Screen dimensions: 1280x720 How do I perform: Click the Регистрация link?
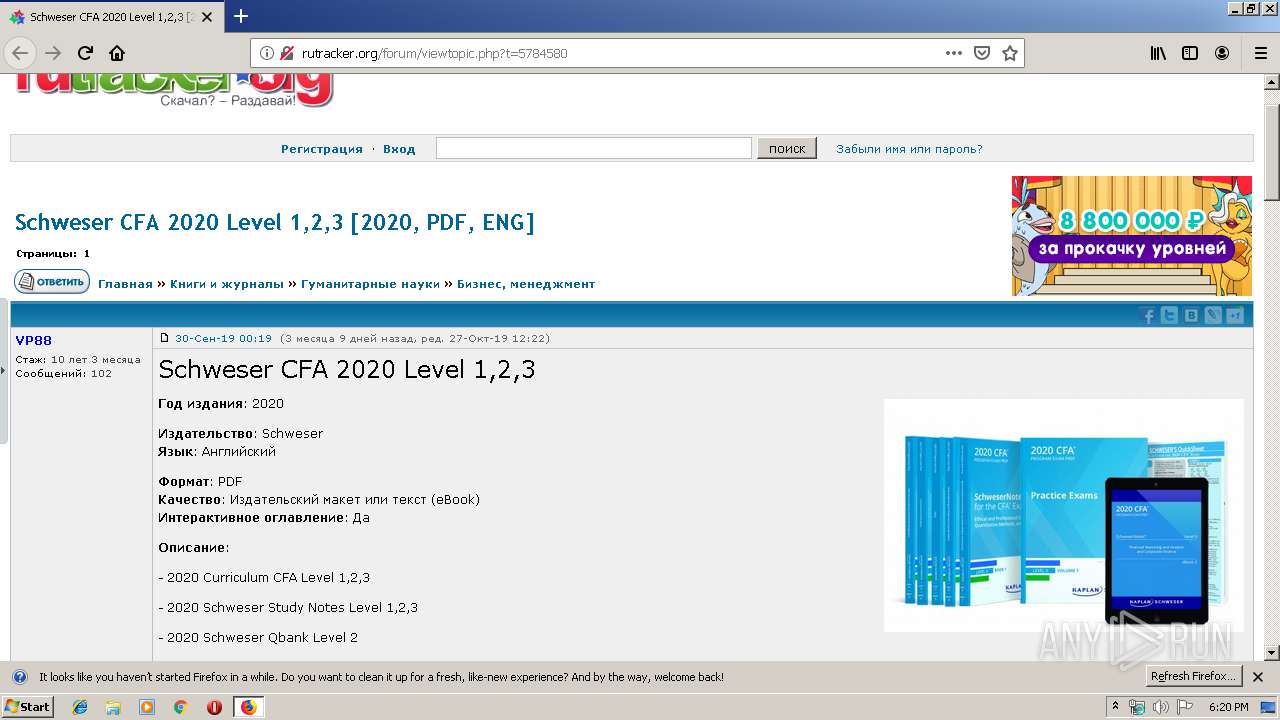click(322, 149)
